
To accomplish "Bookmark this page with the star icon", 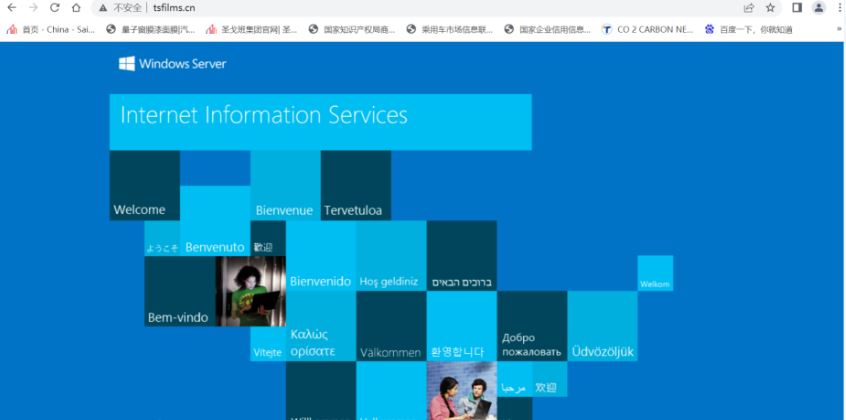I will point(770,8).
